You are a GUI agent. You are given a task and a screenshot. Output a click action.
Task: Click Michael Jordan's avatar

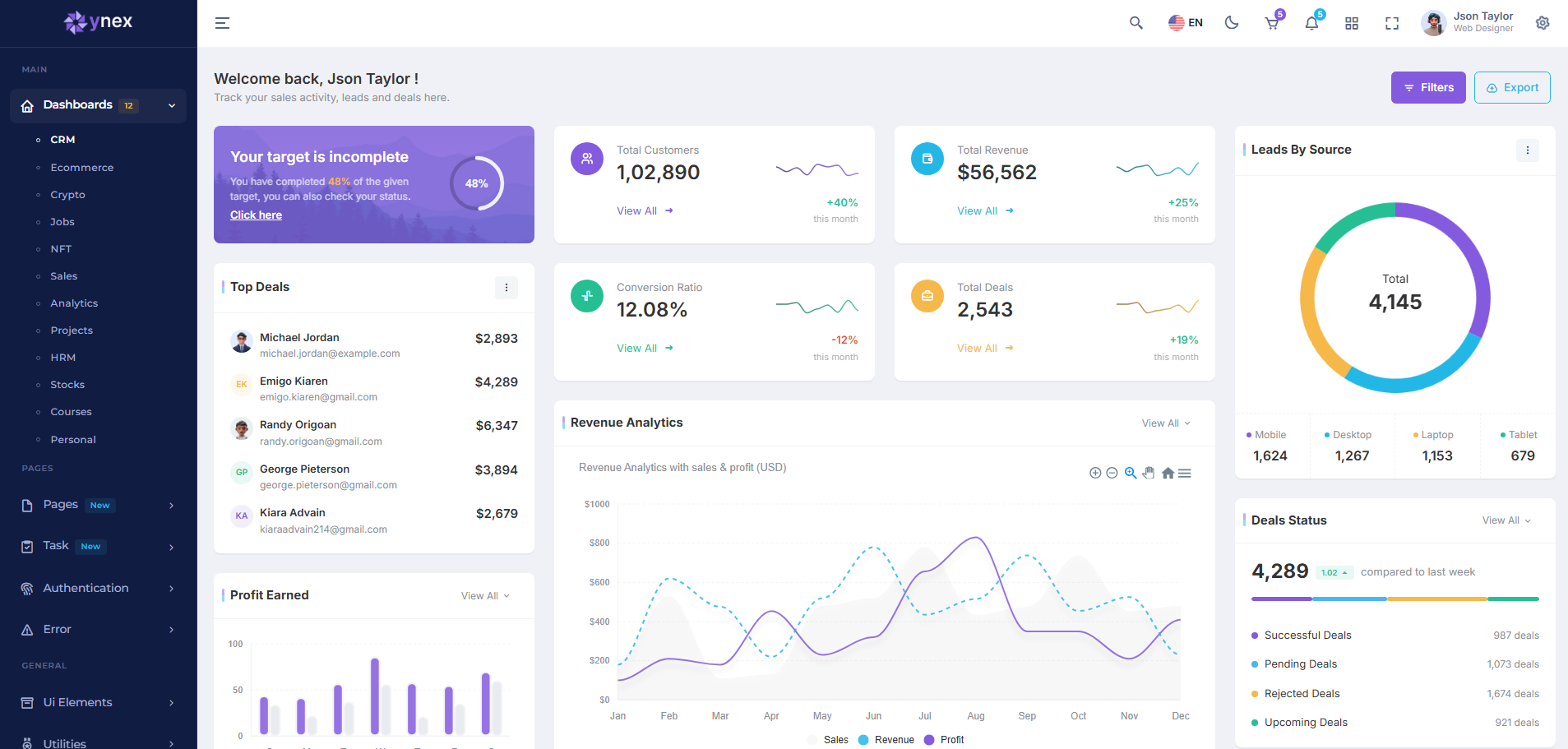tap(242, 342)
